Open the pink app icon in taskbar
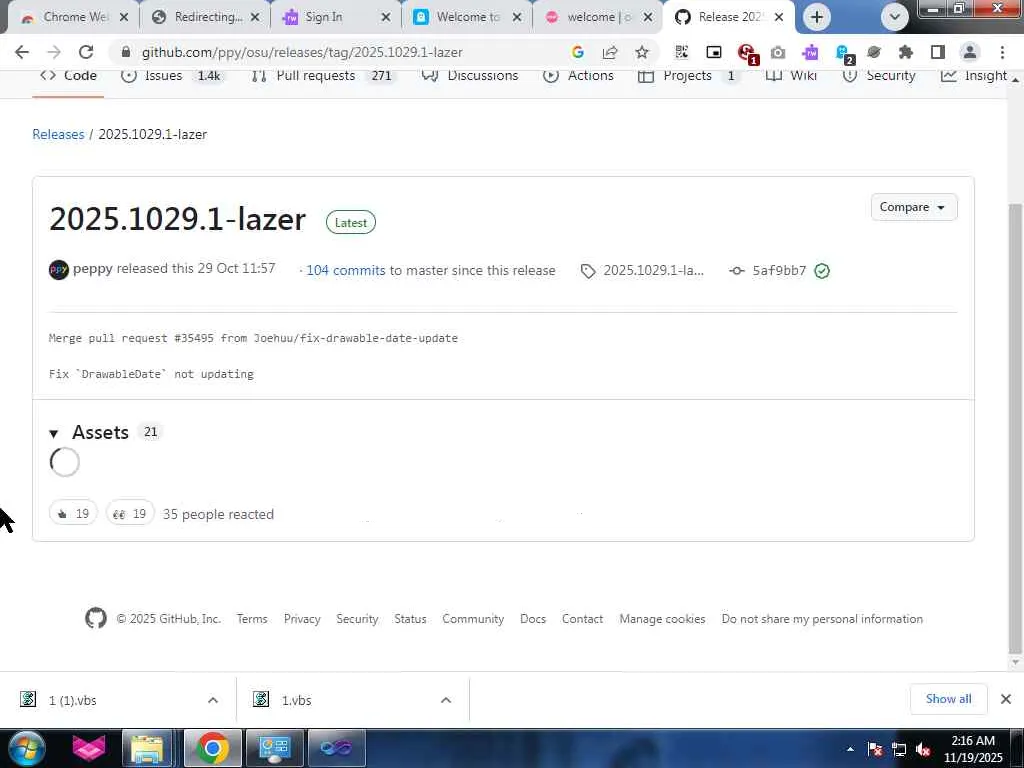The width and height of the screenshot is (1024, 768). [x=89, y=748]
